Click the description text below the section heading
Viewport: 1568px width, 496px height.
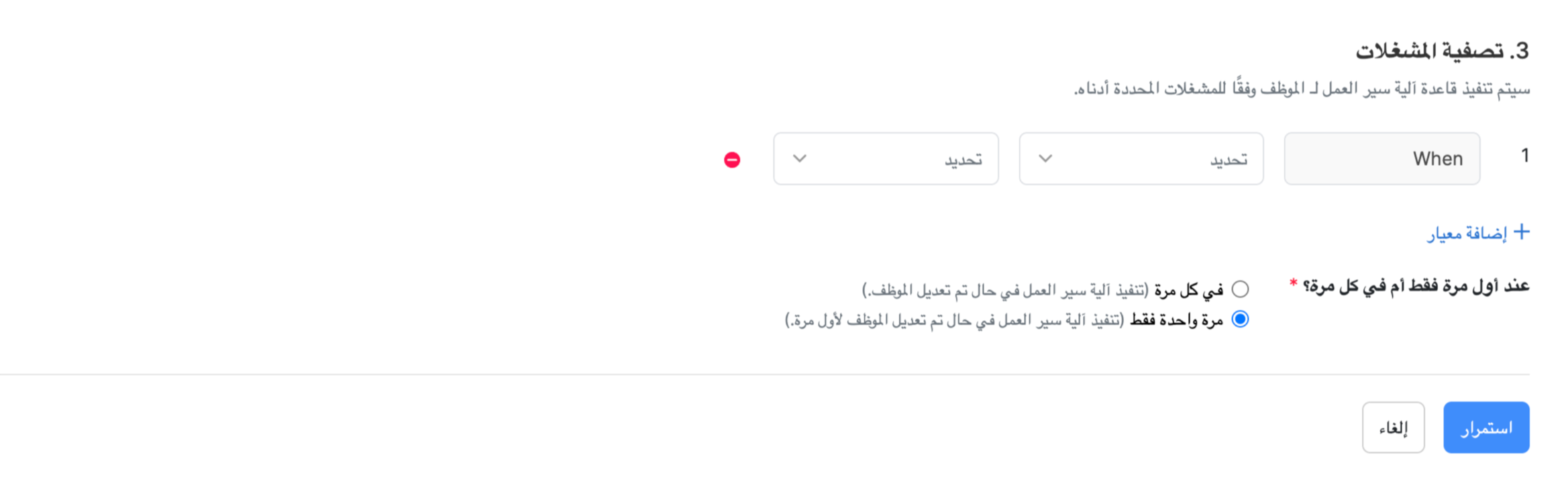[1302, 89]
